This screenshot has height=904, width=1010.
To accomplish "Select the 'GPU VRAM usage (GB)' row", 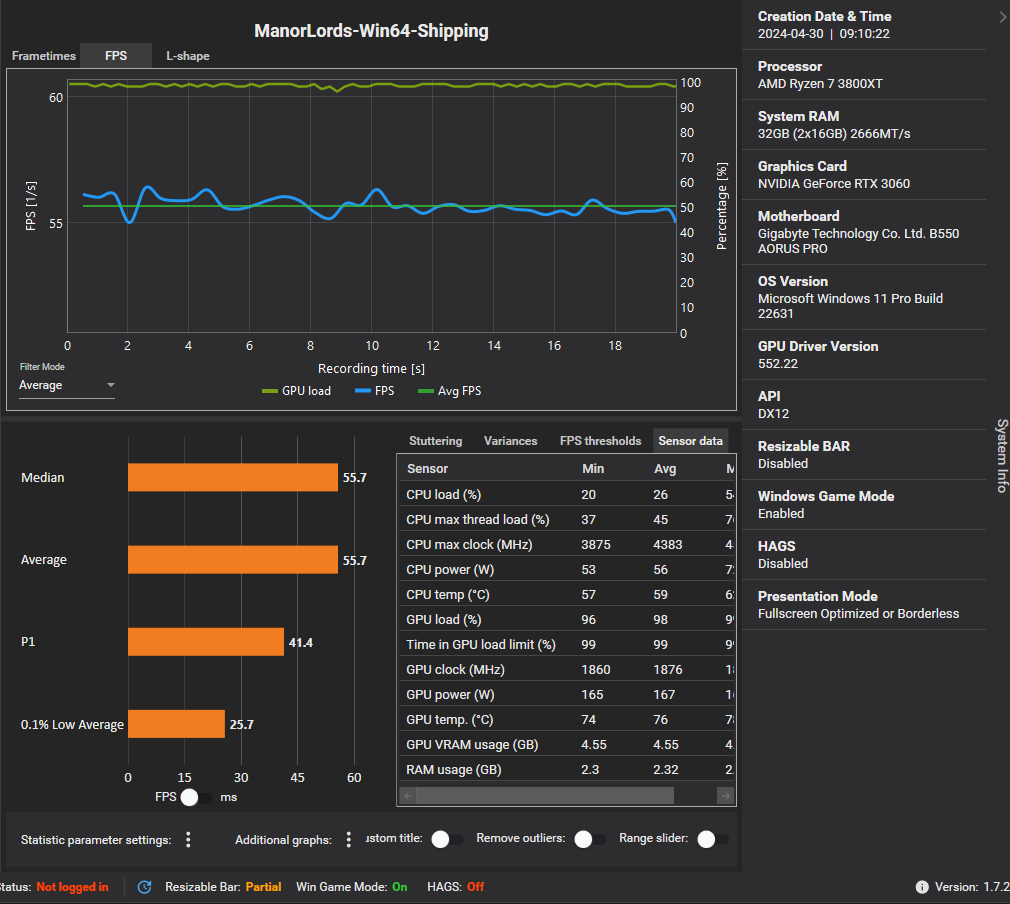I will [x=566, y=745].
